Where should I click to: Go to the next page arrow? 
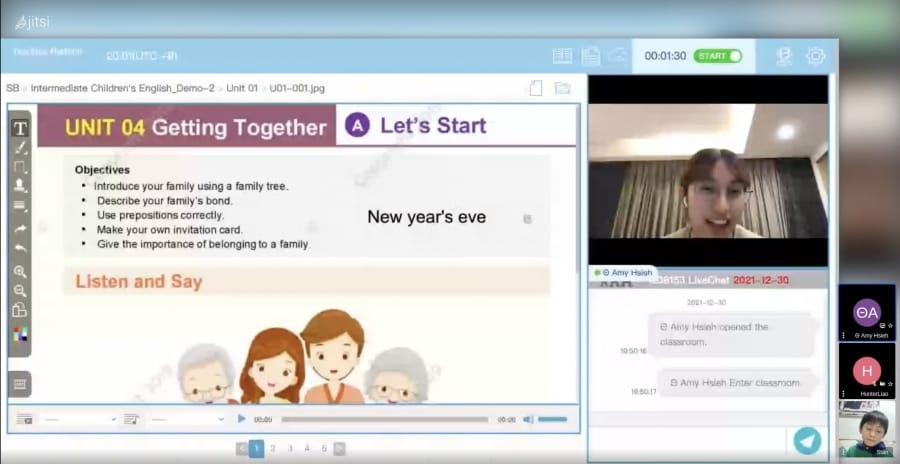[x=339, y=448]
